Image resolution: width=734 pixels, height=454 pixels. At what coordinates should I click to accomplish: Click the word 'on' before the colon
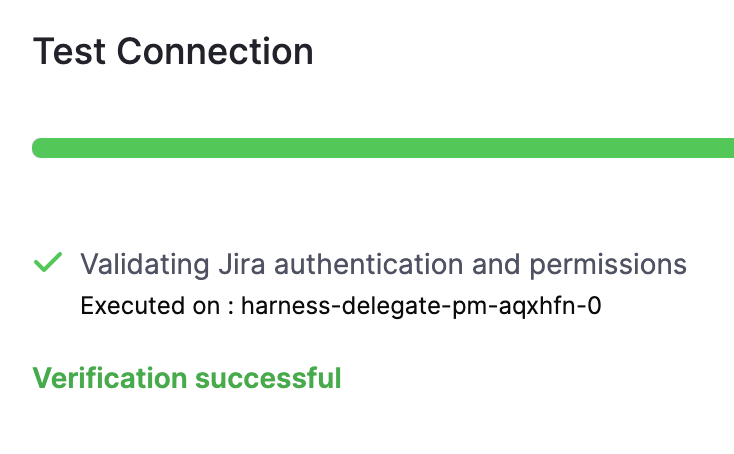[x=208, y=306]
